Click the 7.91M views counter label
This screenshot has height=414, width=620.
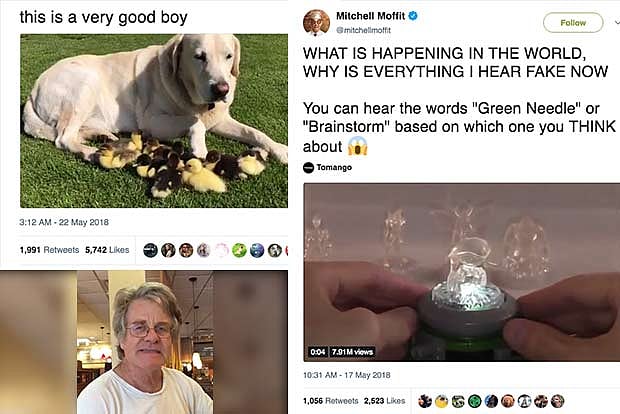click(x=352, y=352)
